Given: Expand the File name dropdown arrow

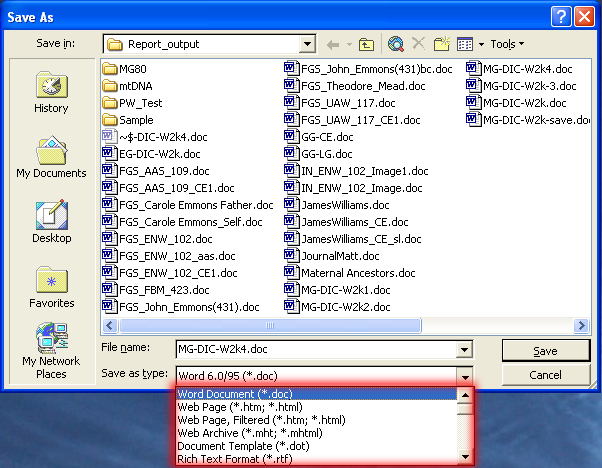Looking at the screenshot, I should point(464,350).
